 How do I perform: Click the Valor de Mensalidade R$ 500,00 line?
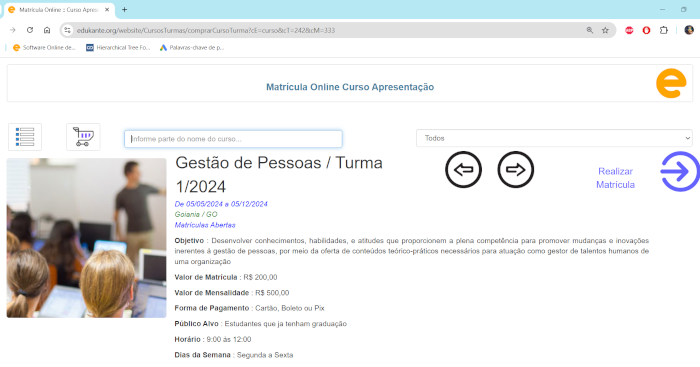tap(232, 293)
